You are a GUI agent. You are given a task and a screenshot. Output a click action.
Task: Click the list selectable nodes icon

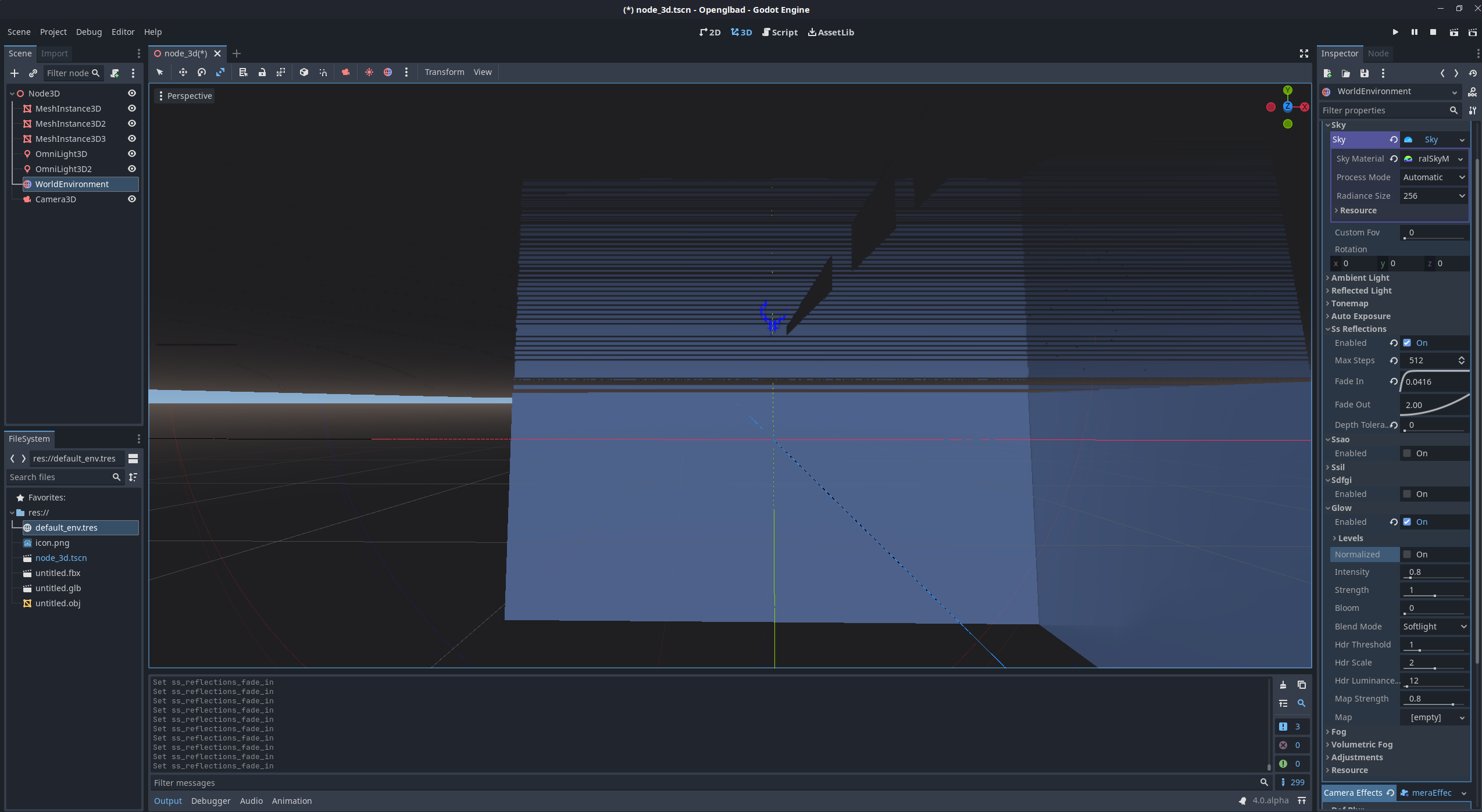coord(243,72)
